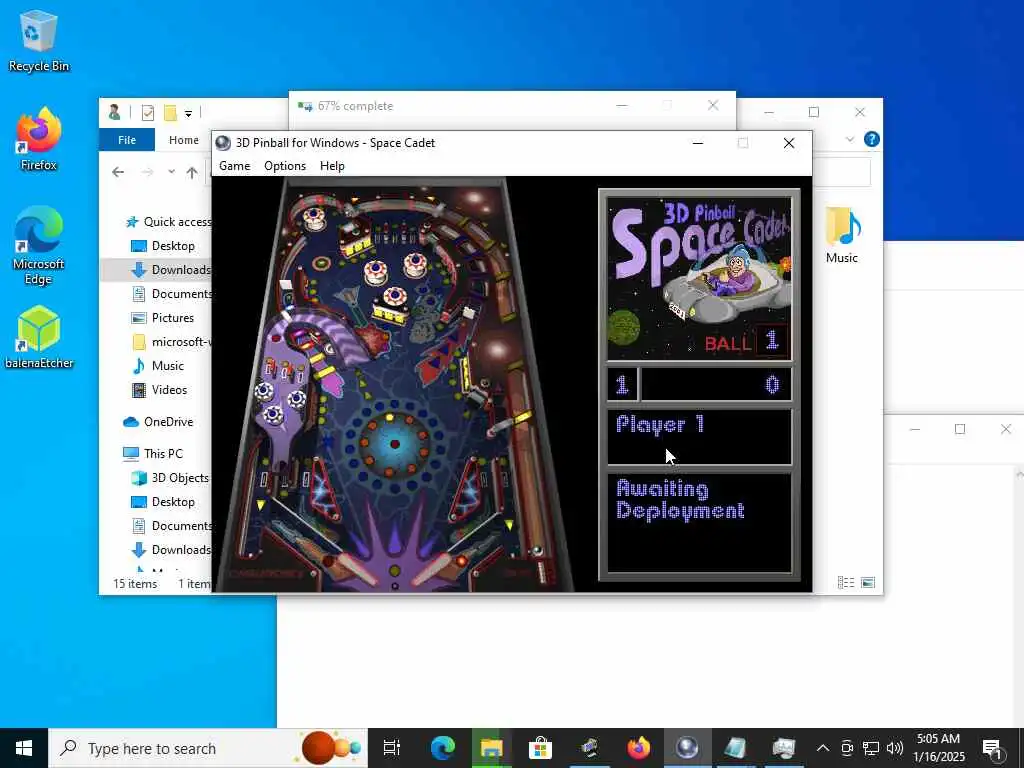Select Desktop under Quick access
Viewport: 1024px width, 768px height.
pyautogui.click(x=163, y=246)
